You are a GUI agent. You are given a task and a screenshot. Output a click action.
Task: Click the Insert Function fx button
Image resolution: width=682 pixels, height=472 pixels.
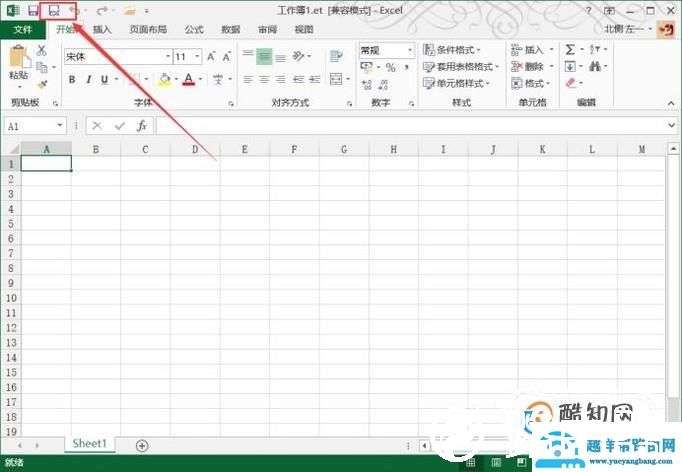tap(142, 126)
